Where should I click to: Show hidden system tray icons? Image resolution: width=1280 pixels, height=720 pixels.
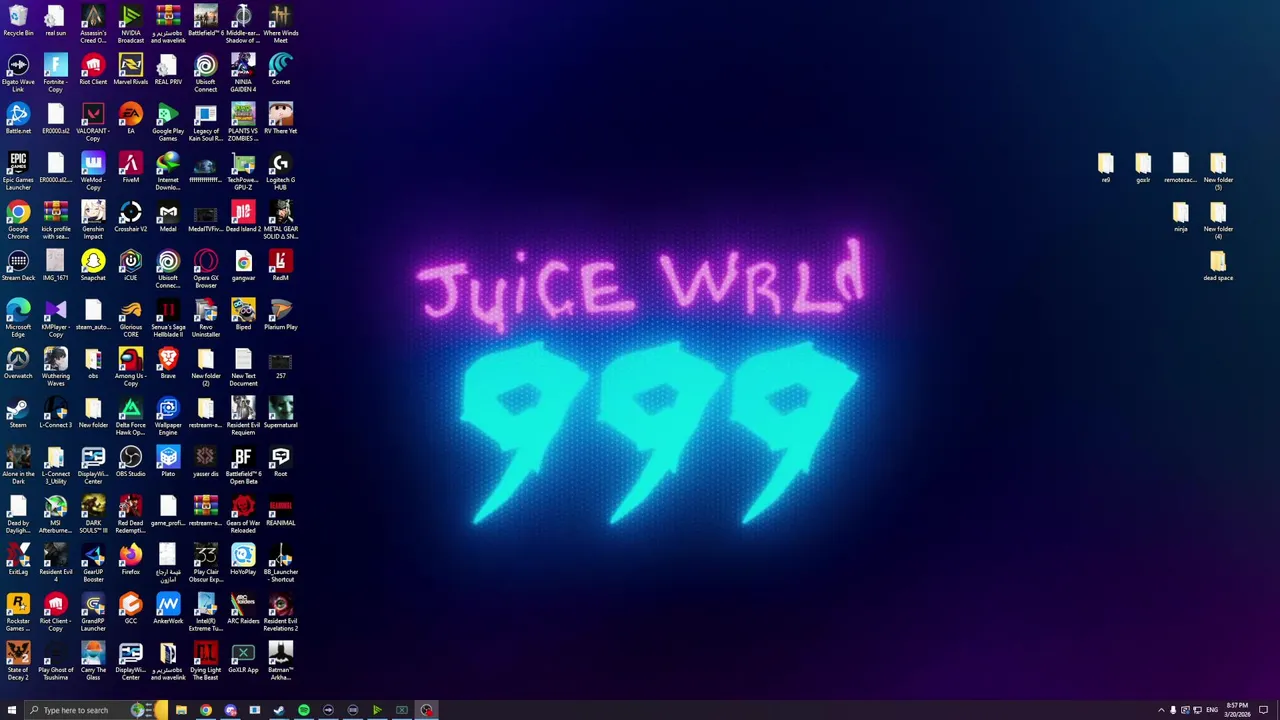[1161, 710]
